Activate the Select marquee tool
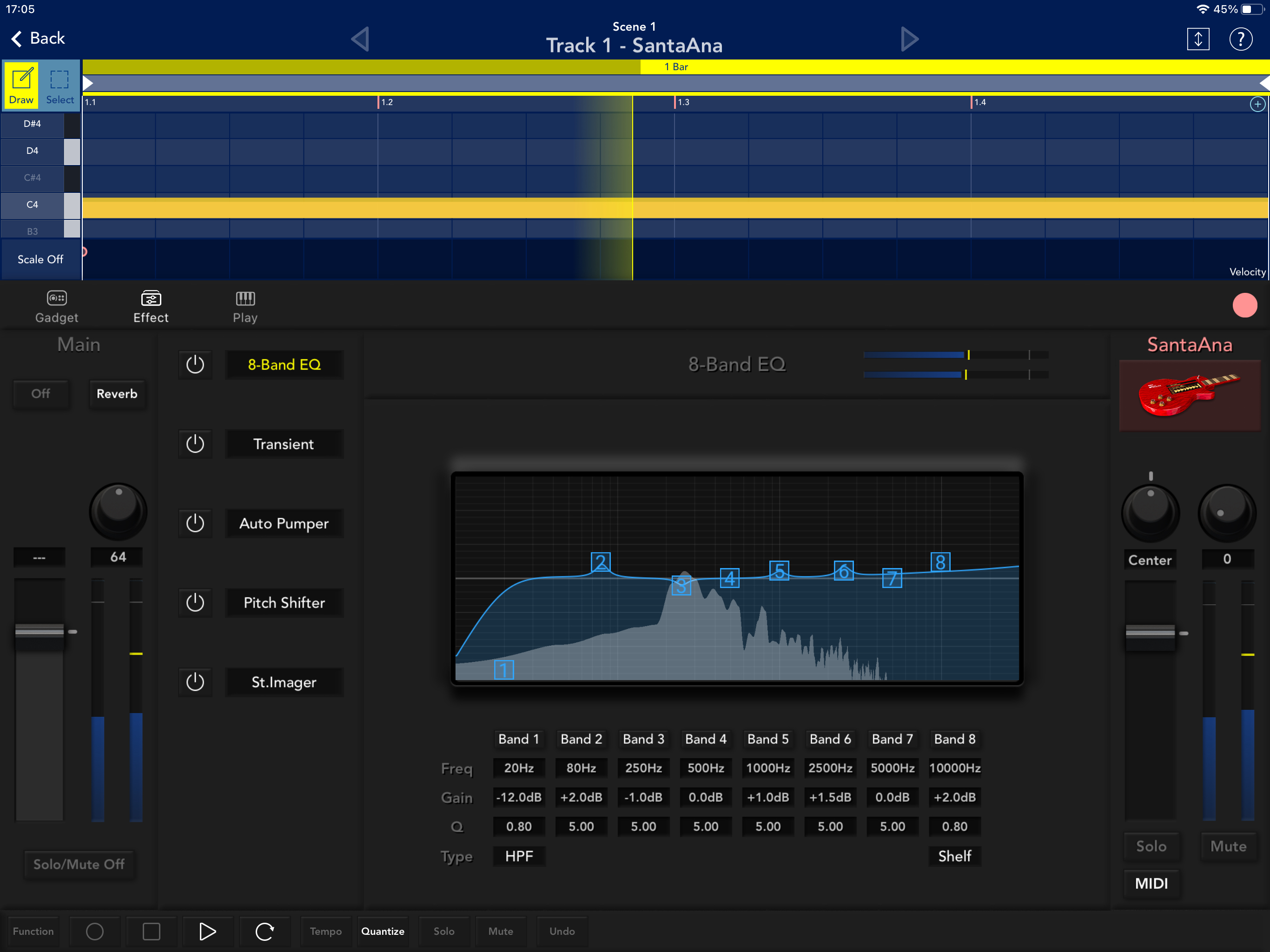 (x=60, y=85)
